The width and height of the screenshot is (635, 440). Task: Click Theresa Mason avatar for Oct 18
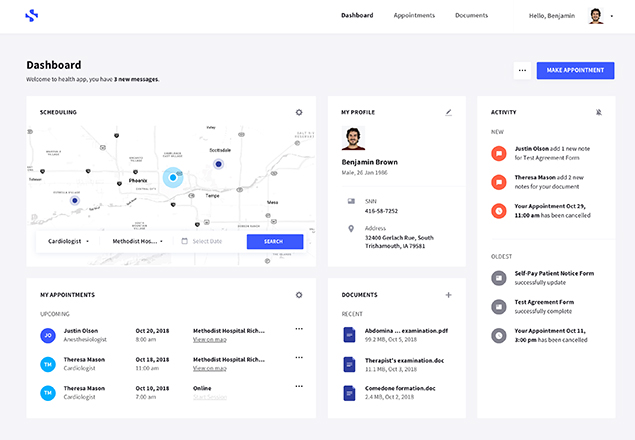(48, 364)
